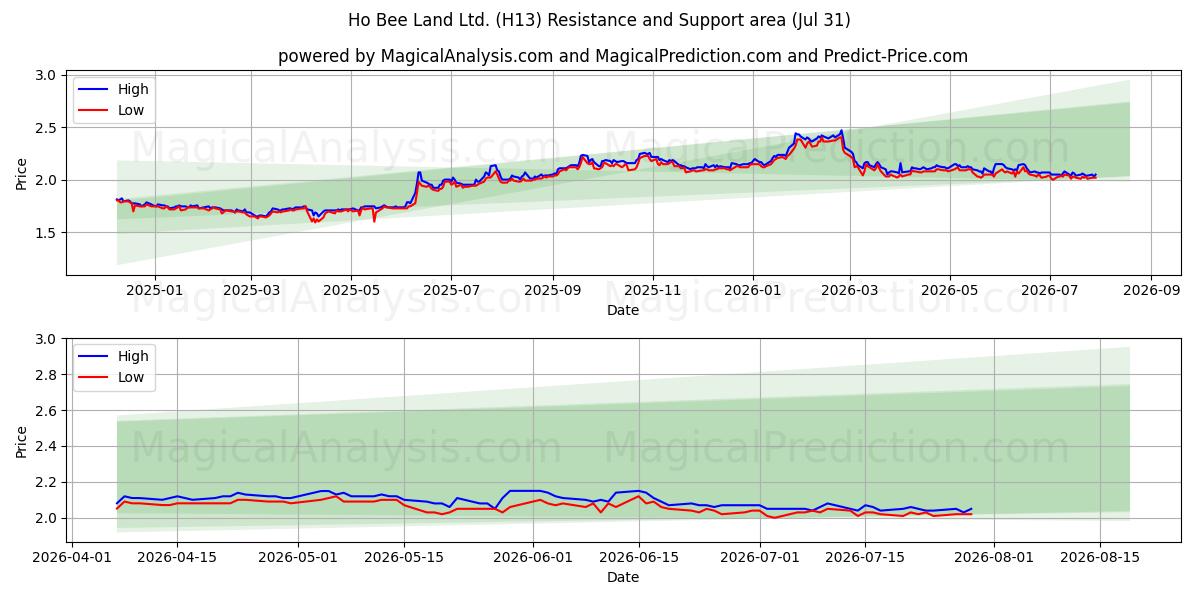Click the '2025-09' x-axis label
The image size is (1200, 600).
(553, 291)
